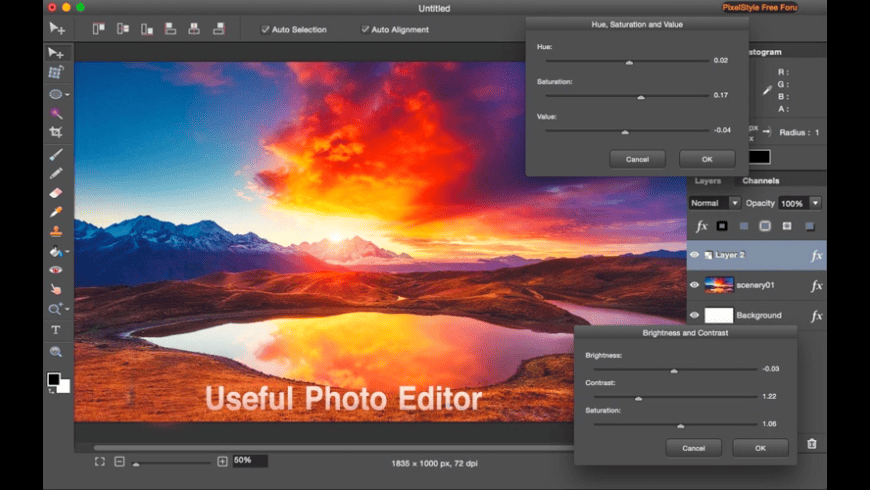Delete layer with the trash icon

[812, 443]
